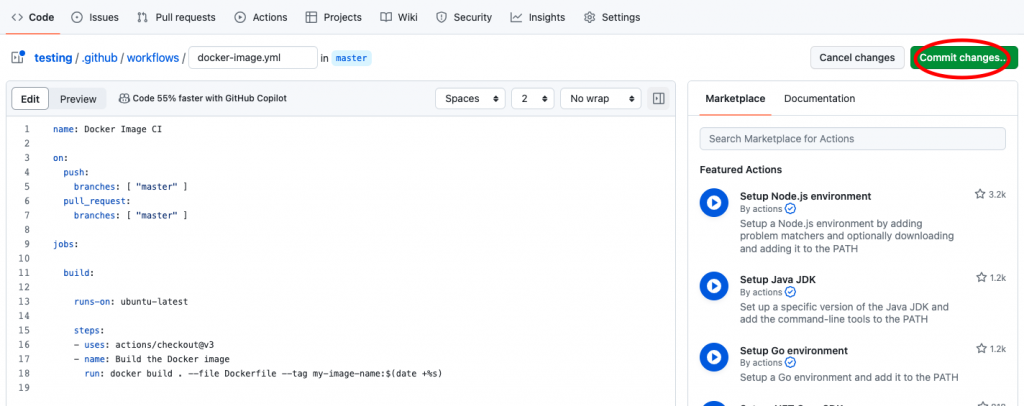1024x406 pixels.
Task: Open Code 55% faster with Copilot link
Action: click(x=210, y=99)
